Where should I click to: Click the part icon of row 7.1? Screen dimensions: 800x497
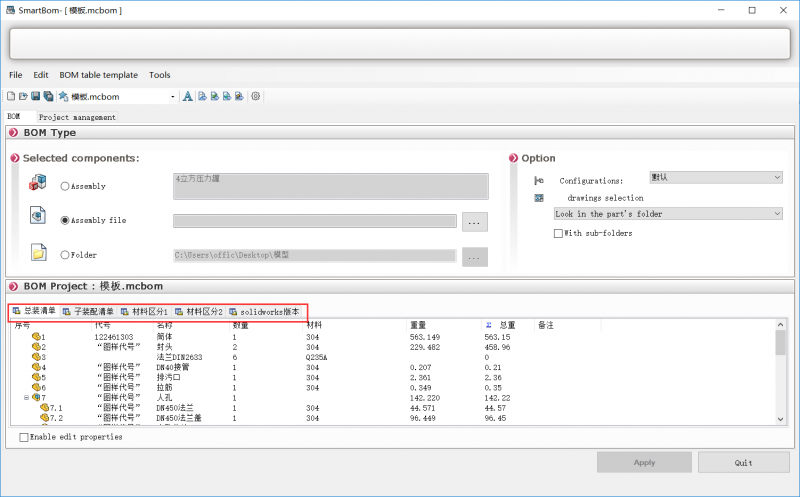click(44, 407)
